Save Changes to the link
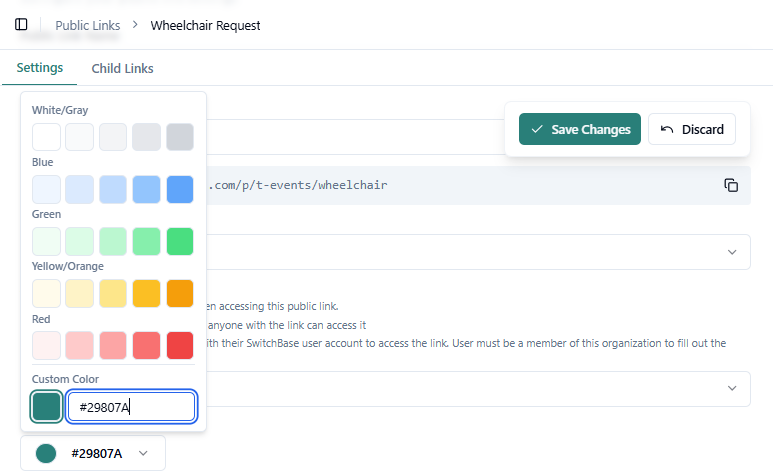Screen dimensions: 773x476 point(580,129)
